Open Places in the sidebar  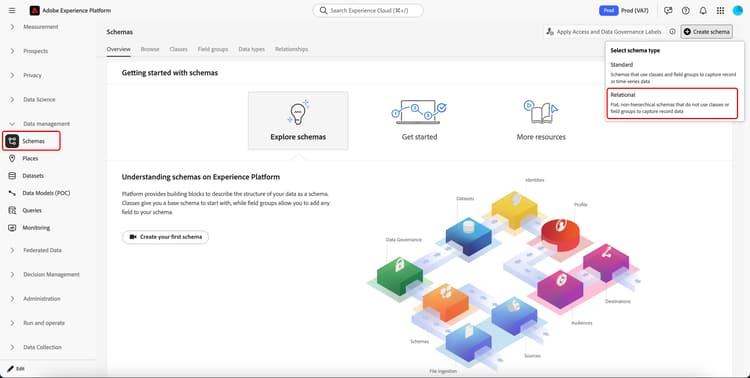(x=30, y=158)
